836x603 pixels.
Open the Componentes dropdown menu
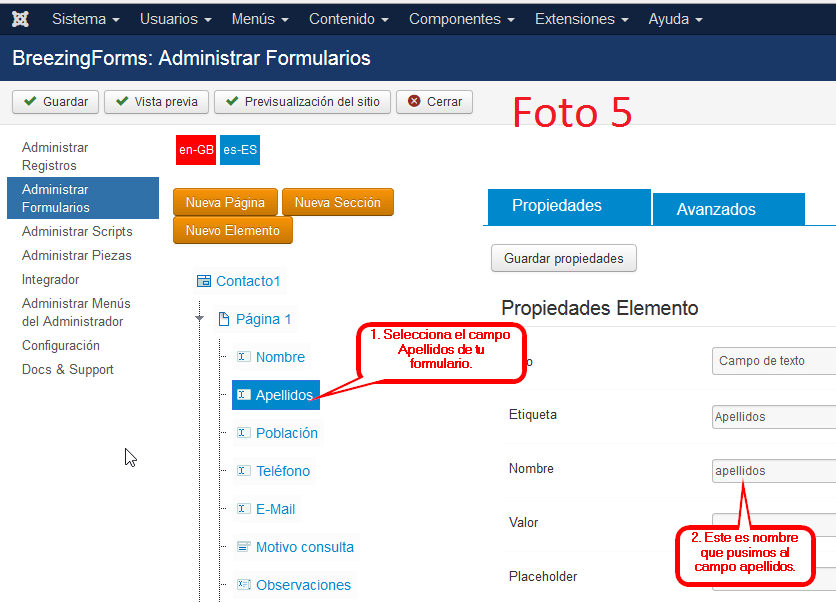(461, 19)
